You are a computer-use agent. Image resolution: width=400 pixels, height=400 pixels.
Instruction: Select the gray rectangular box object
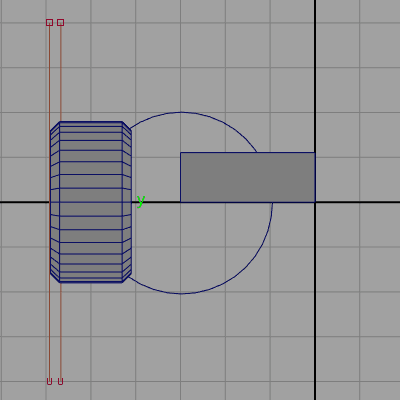coord(248,177)
